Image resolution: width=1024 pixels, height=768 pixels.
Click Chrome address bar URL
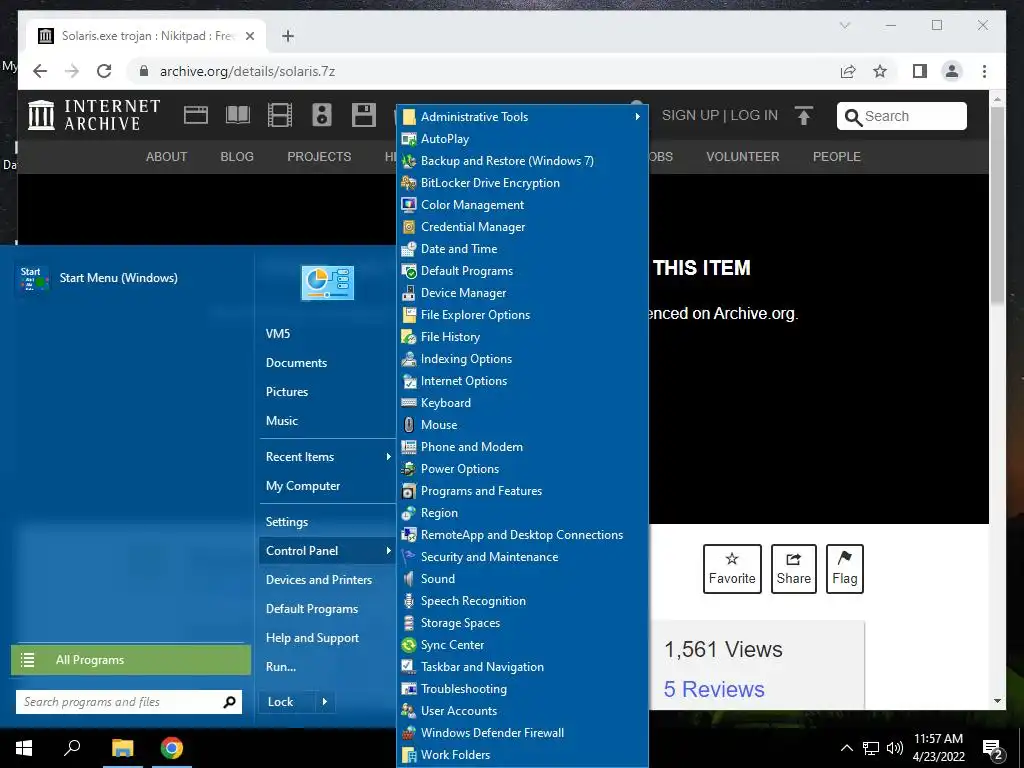tap(248, 71)
